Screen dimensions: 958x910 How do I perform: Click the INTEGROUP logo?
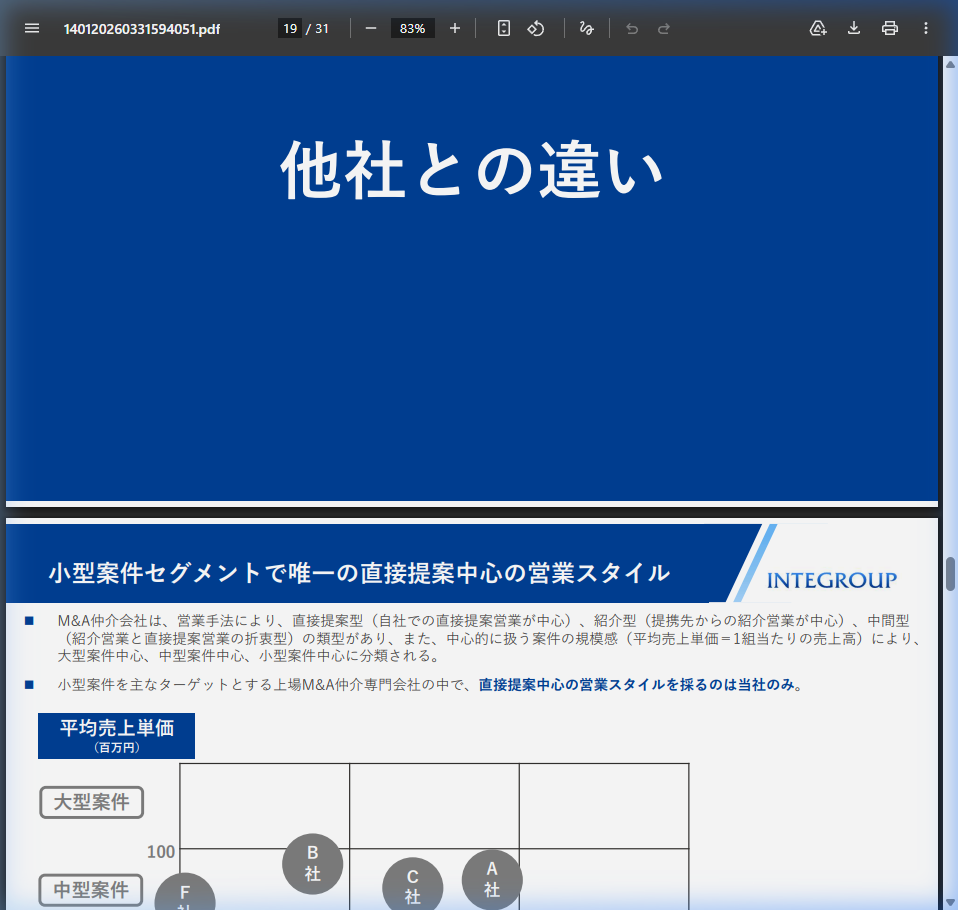tap(831, 581)
